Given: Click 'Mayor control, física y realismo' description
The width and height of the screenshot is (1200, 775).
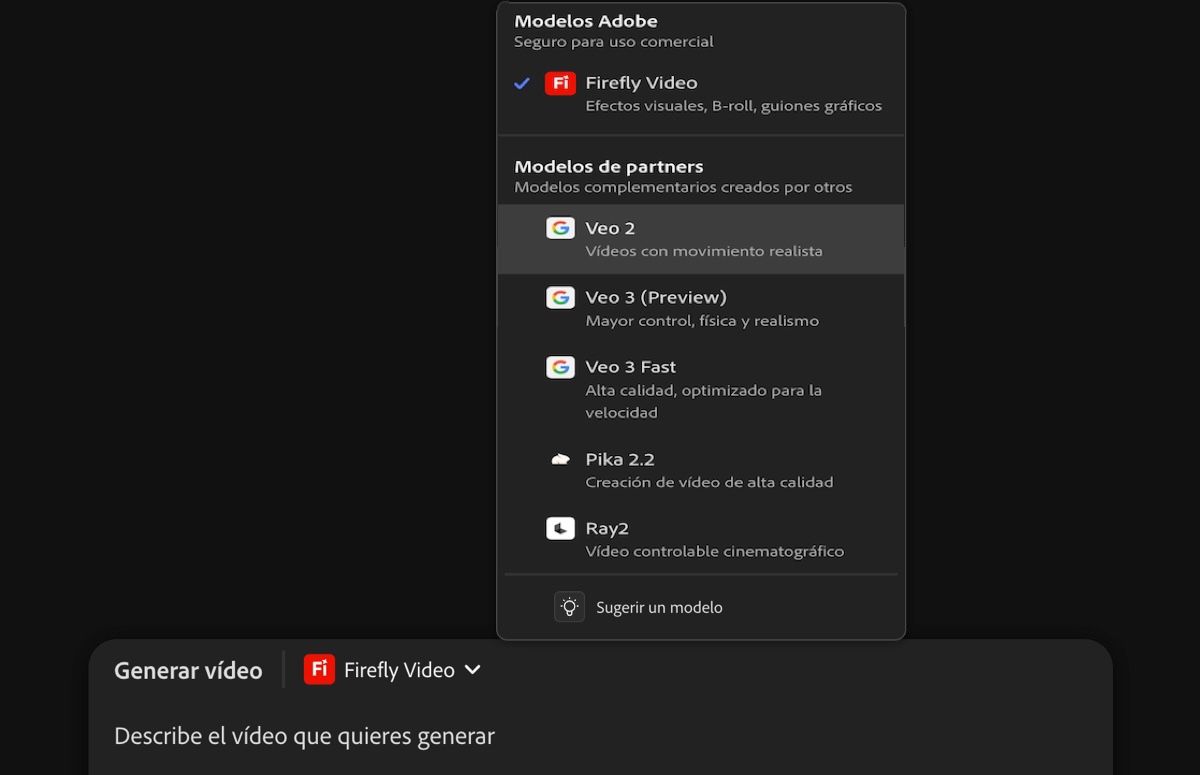Looking at the screenshot, I should pyautogui.click(x=702, y=321).
